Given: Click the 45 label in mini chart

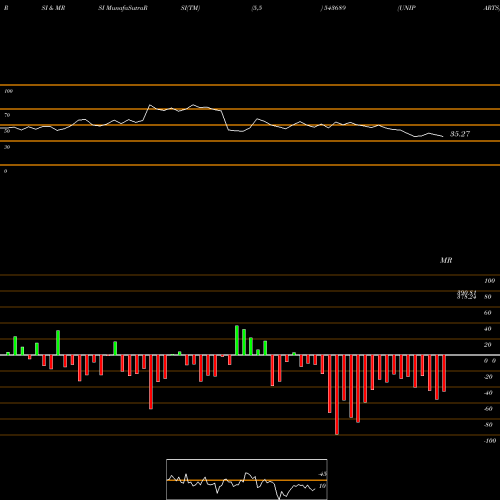Looking at the screenshot, I should (323, 474).
